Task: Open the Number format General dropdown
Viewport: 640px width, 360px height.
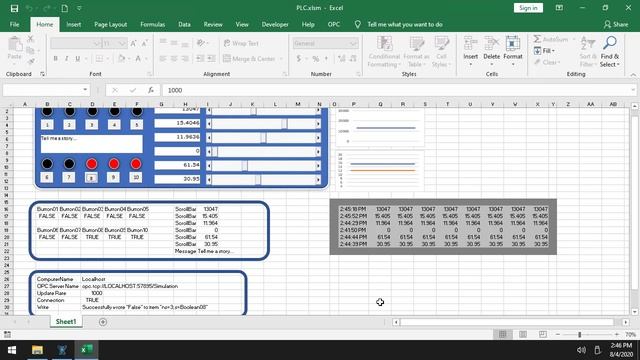Action: tap(353, 43)
